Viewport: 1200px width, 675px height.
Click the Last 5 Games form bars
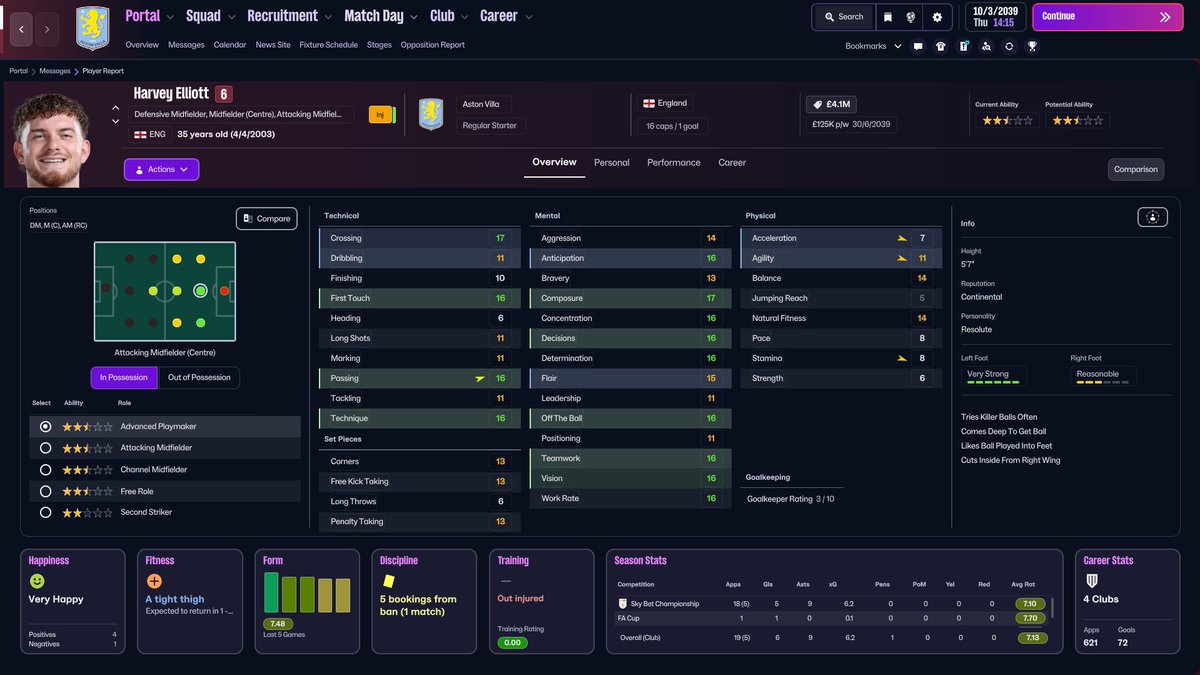(307, 593)
